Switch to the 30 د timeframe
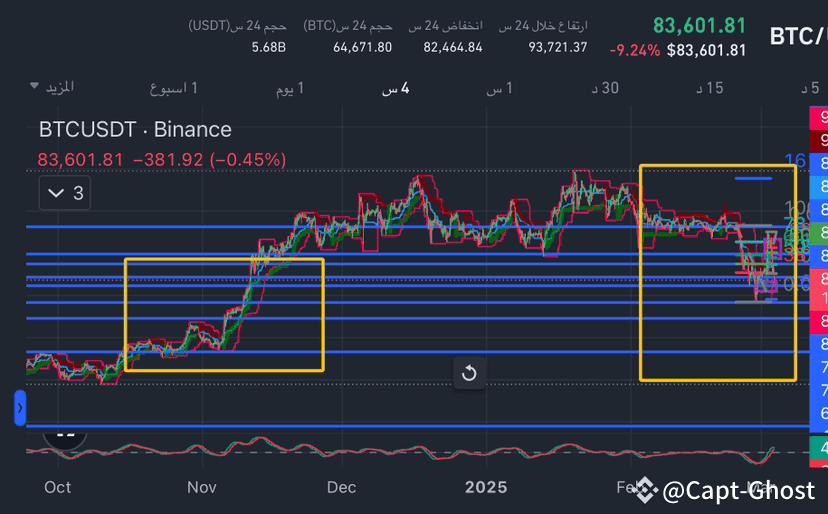The image size is (828, 514). (605, 88)
